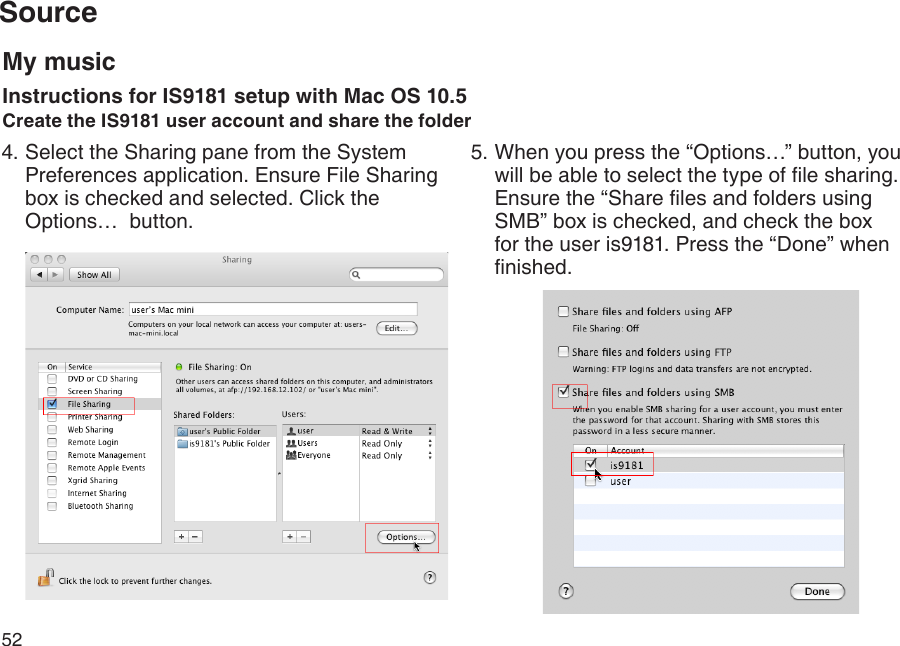This screenshot has height=646, width=900.
Task: Click the Edit... button
Action: click(397, 328)
